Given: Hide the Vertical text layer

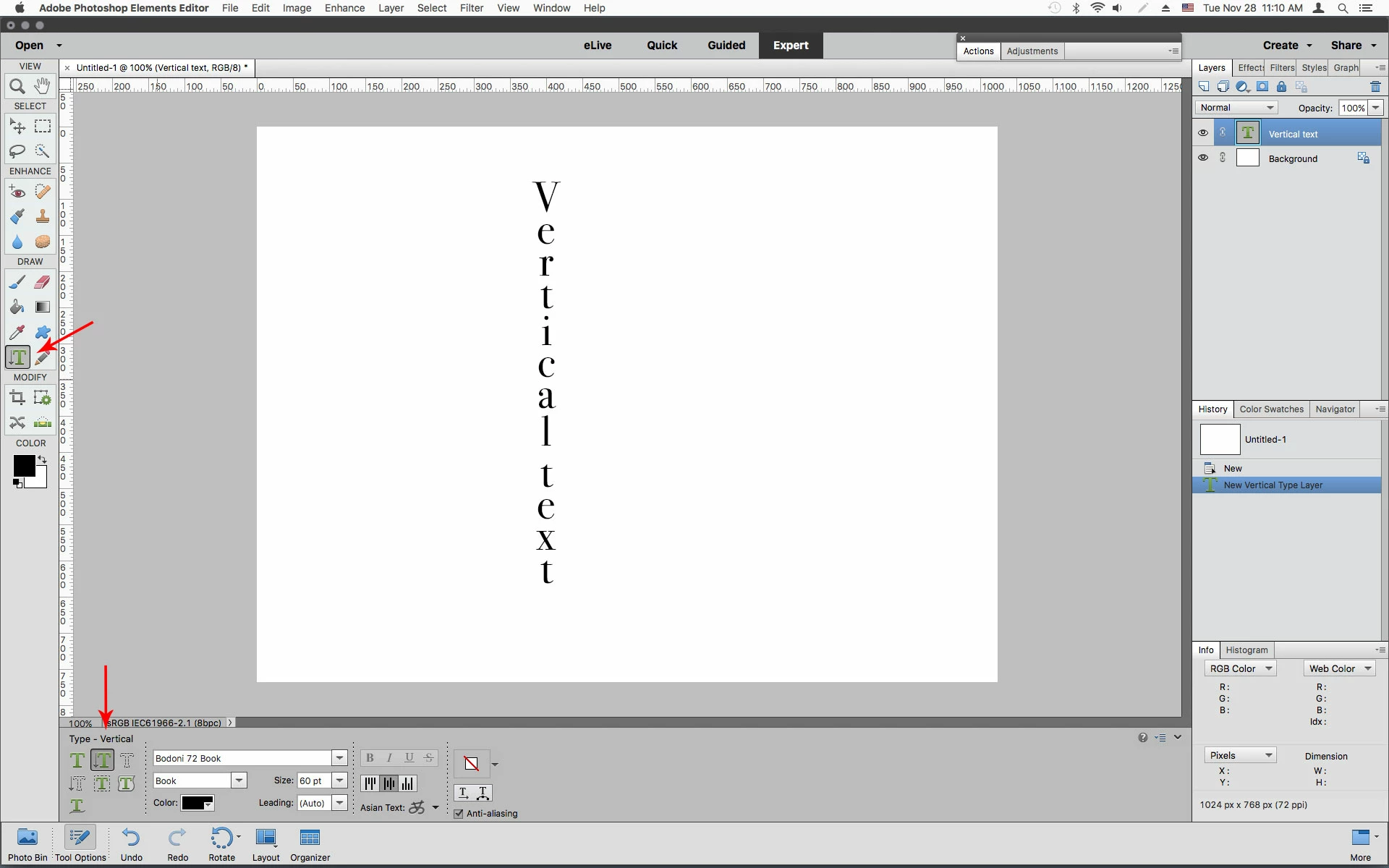Looking at the screenshot, I should tap(1202, 133).
